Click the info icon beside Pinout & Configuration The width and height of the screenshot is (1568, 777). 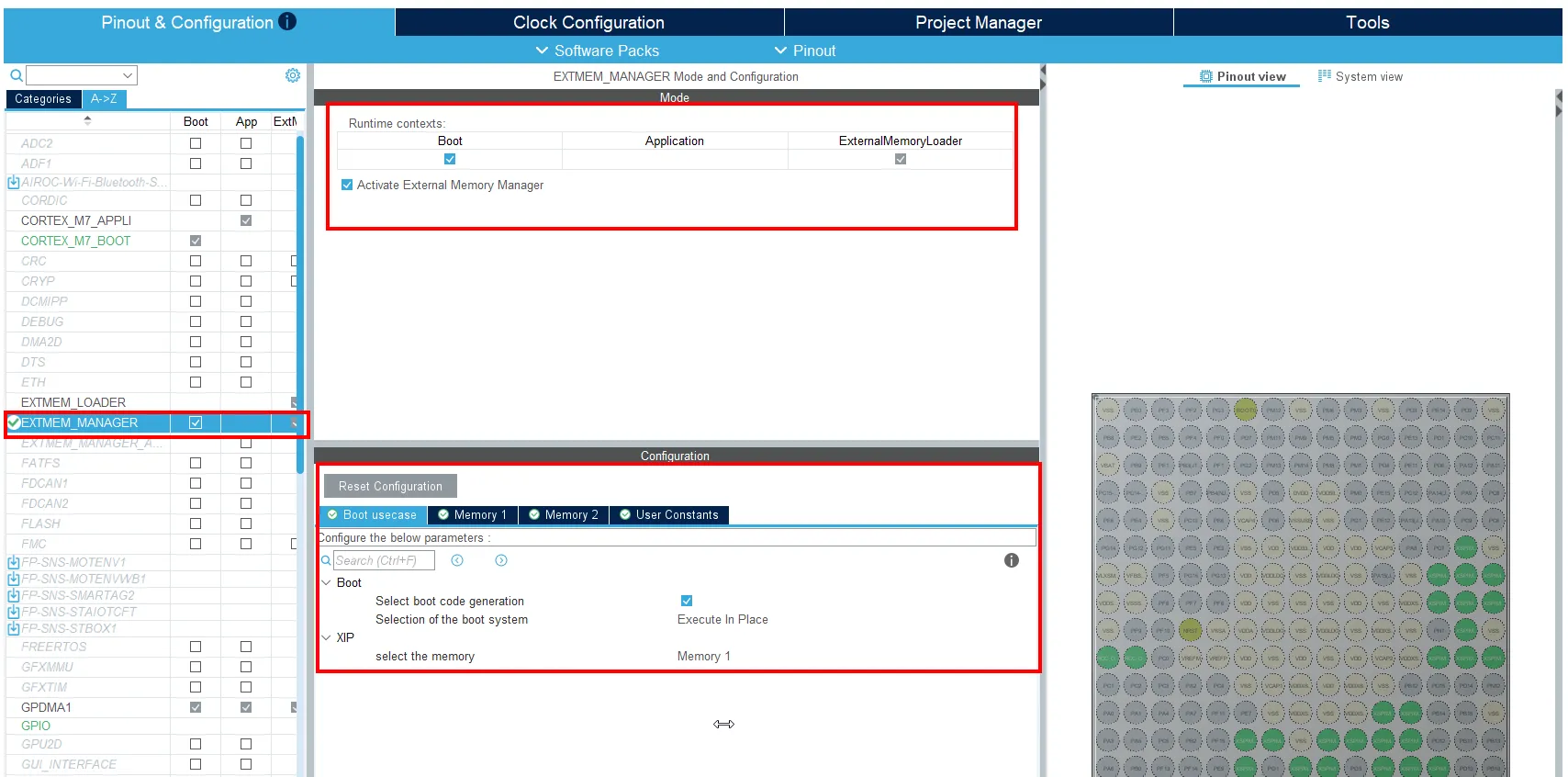click(287, 21)
